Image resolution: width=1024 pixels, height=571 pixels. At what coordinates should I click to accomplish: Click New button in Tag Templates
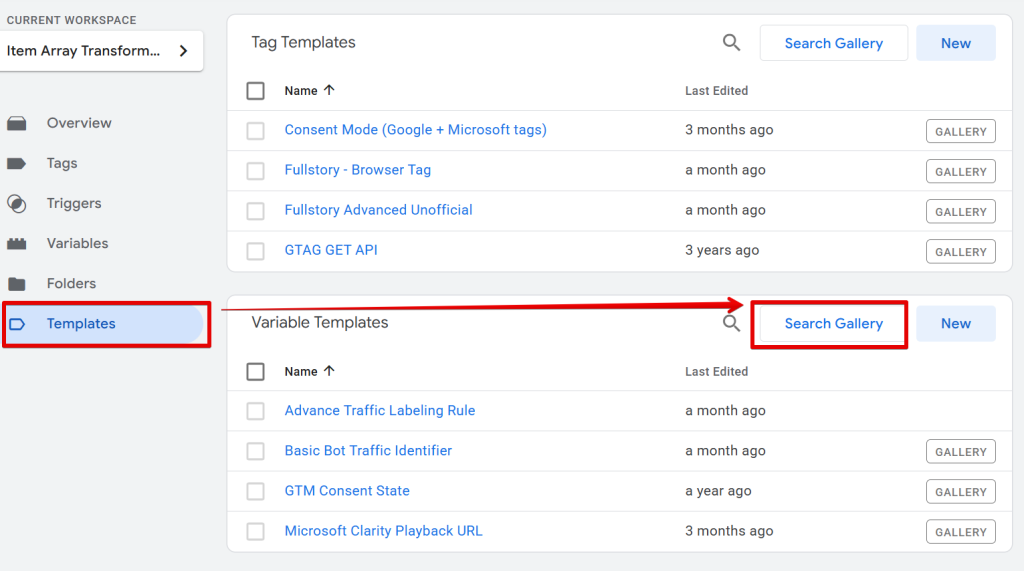click(x=955, y=43)
